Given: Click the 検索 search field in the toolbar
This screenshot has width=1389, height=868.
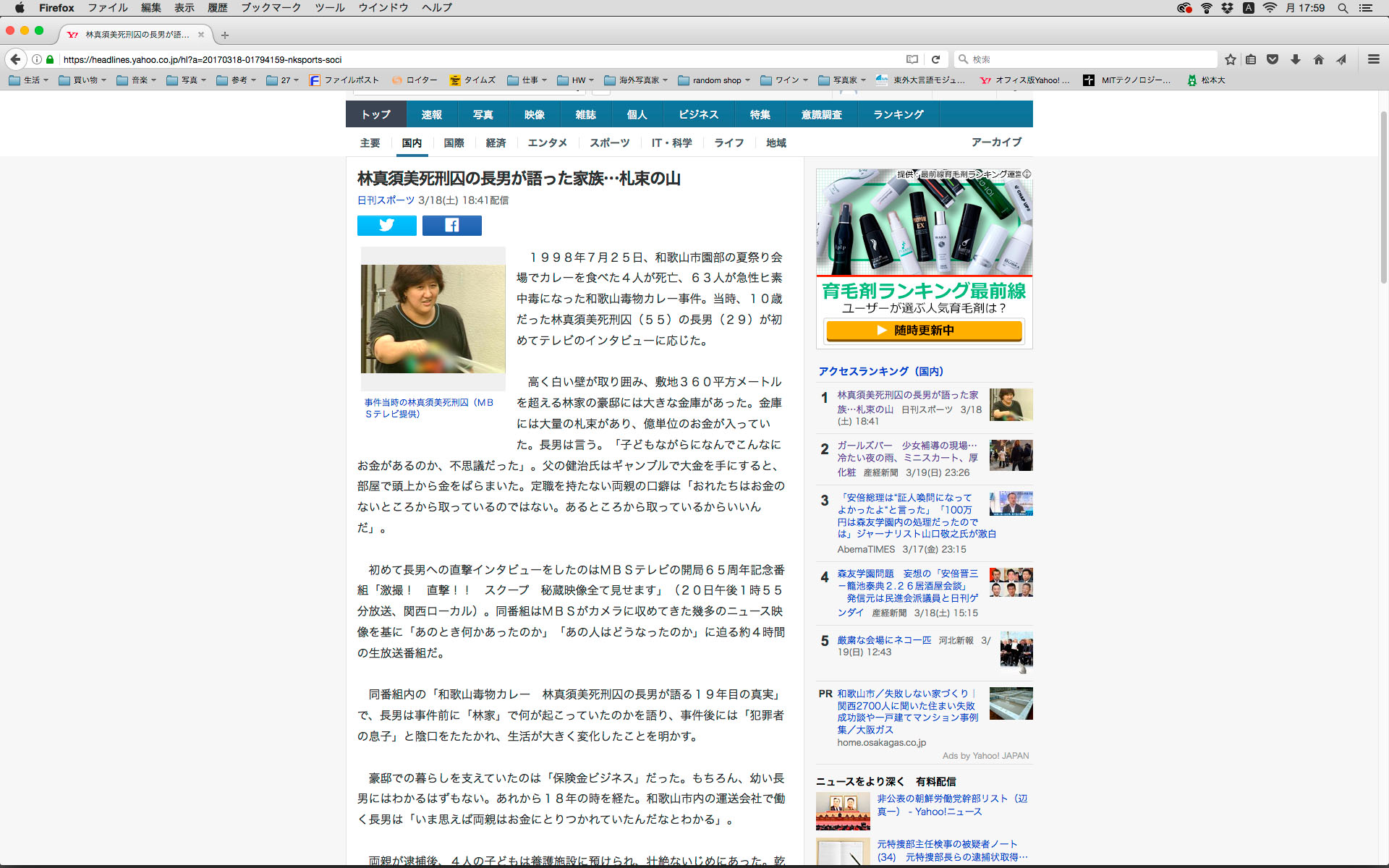Looking at the screenshot, I should tap(1085, 59).
